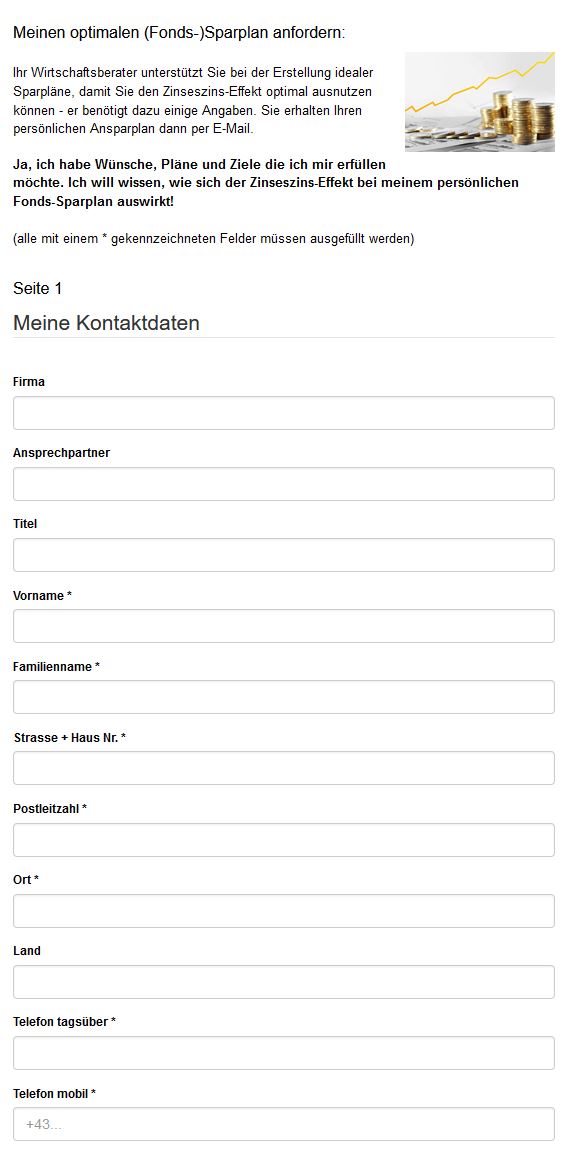Focus the Ansprechpartner text box

(x=284, y=484)
